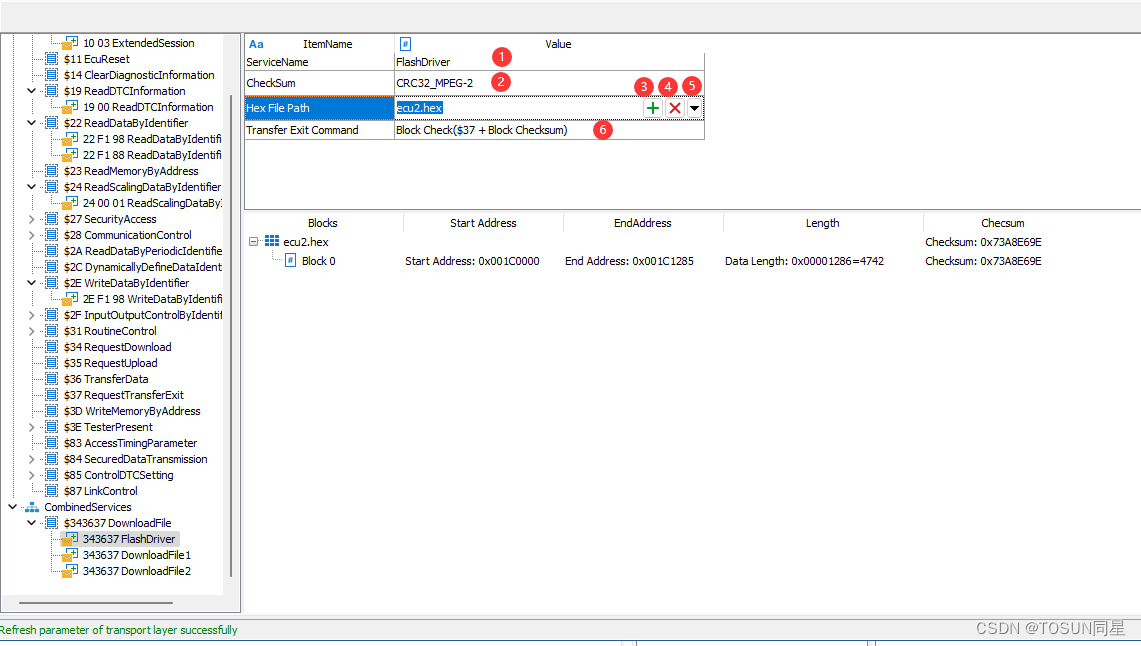Click the service tree vertical scrollbar
Image resolution: width=1141 pixels, height=646 pixels.
(x=231, y=335)
